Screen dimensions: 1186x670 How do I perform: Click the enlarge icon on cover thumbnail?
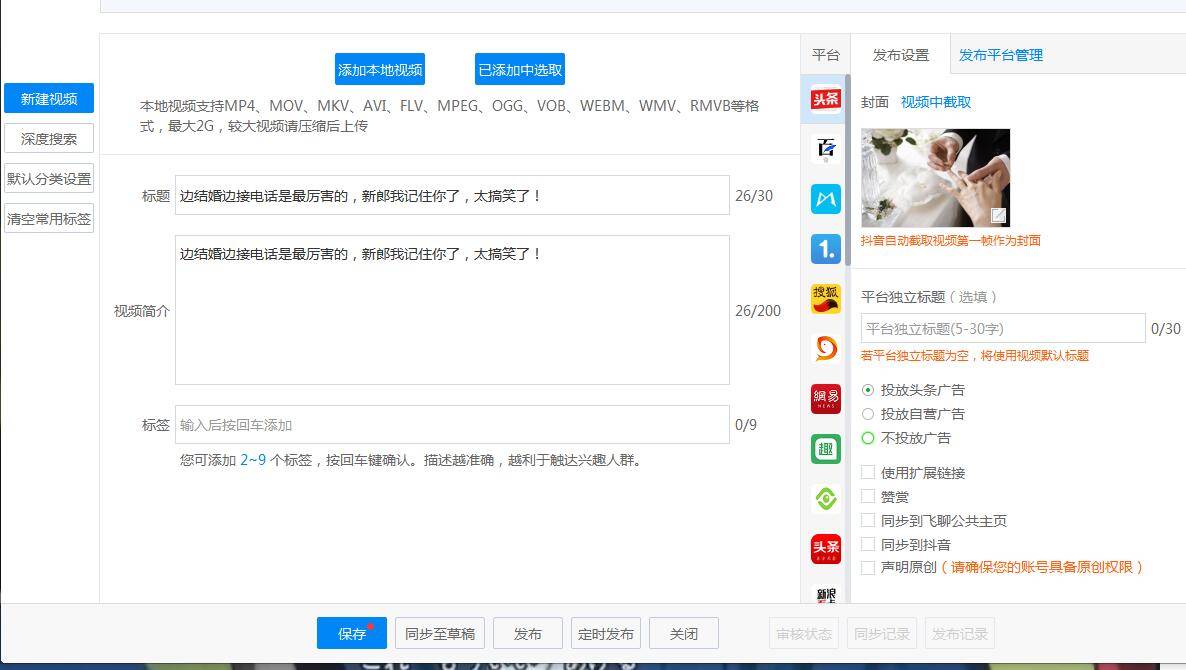pyautogui.click(x=998, y=215)
